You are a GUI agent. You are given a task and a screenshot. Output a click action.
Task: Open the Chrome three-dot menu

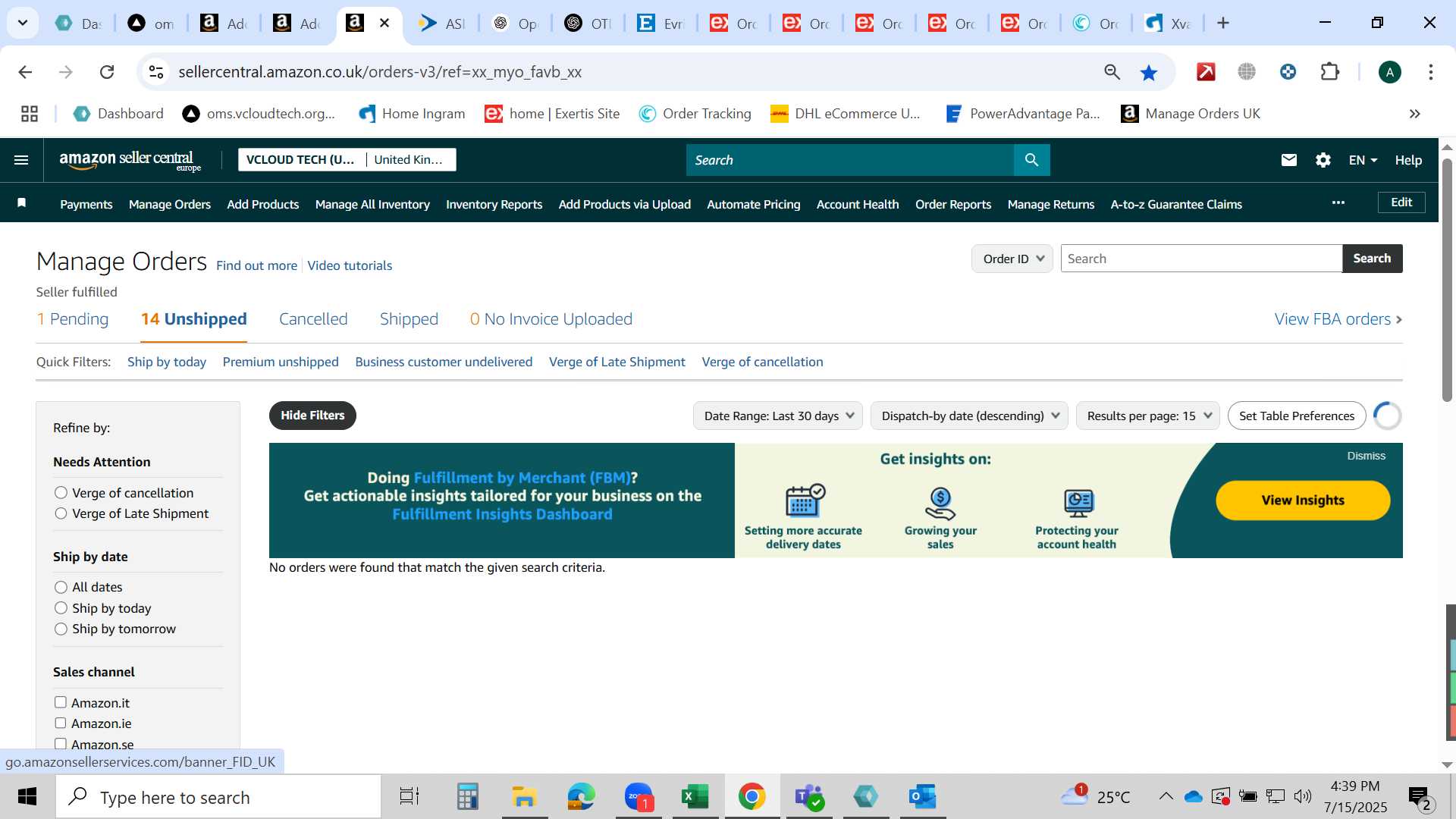1431,72
